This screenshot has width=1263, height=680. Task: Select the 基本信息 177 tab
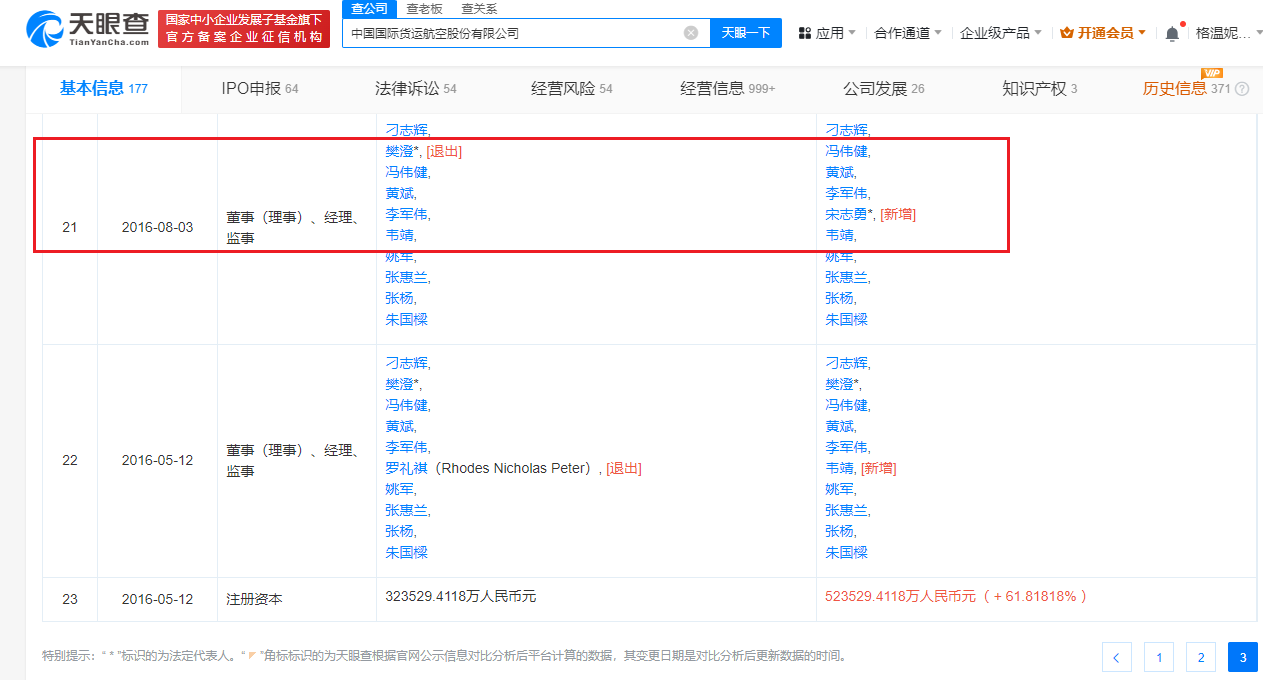pyautogui.click(x=104, y=89)
